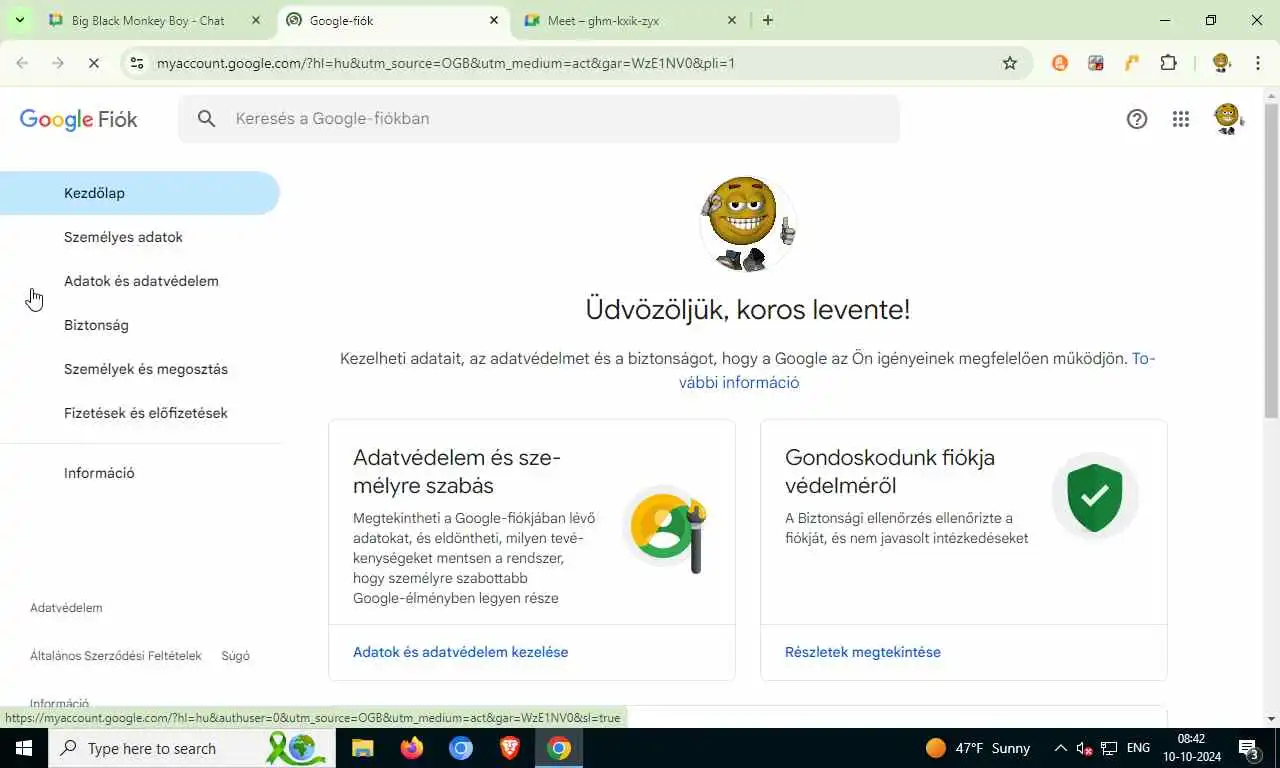Go to Biztonság section

pos(140,325)
